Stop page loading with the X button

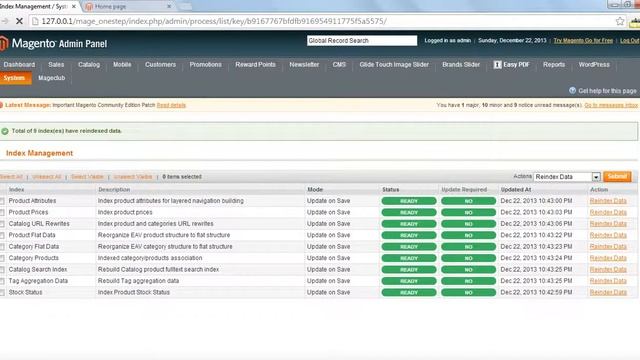click(19, 21)
